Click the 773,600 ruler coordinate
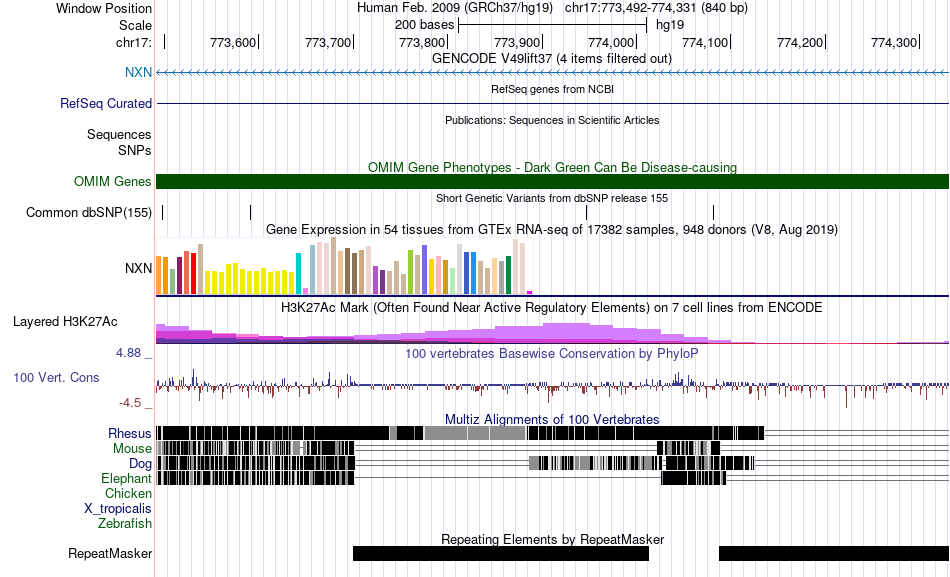This screenshot has width=950, height=577. click(233, 42)
